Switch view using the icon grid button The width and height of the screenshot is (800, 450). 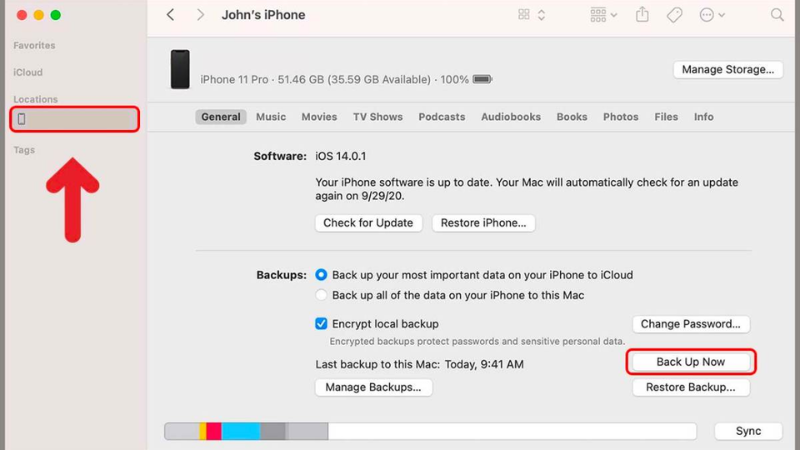523,15
